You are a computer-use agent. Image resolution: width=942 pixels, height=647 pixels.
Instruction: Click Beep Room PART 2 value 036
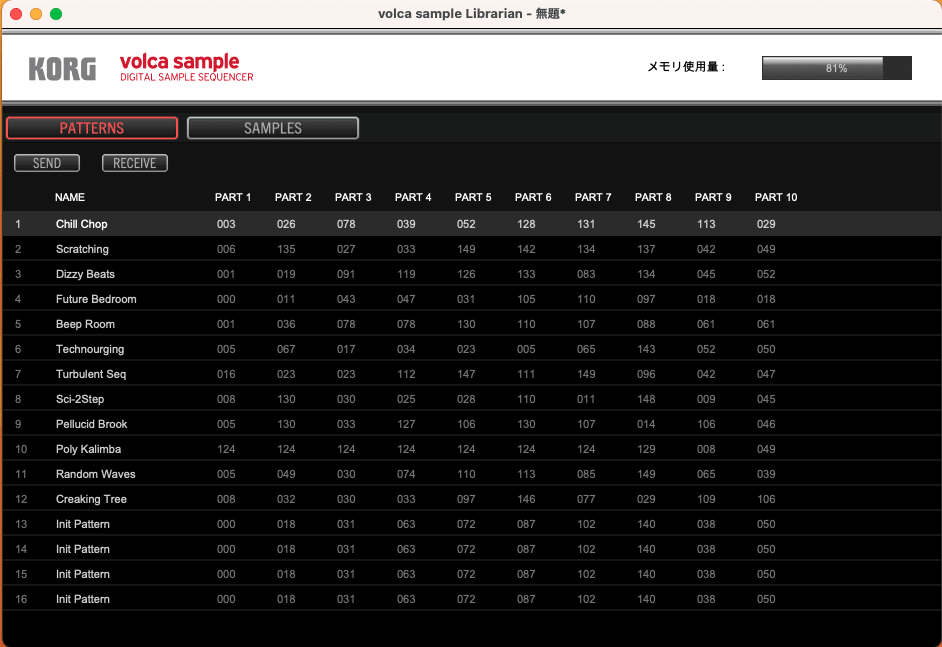(x=286, y=324)
